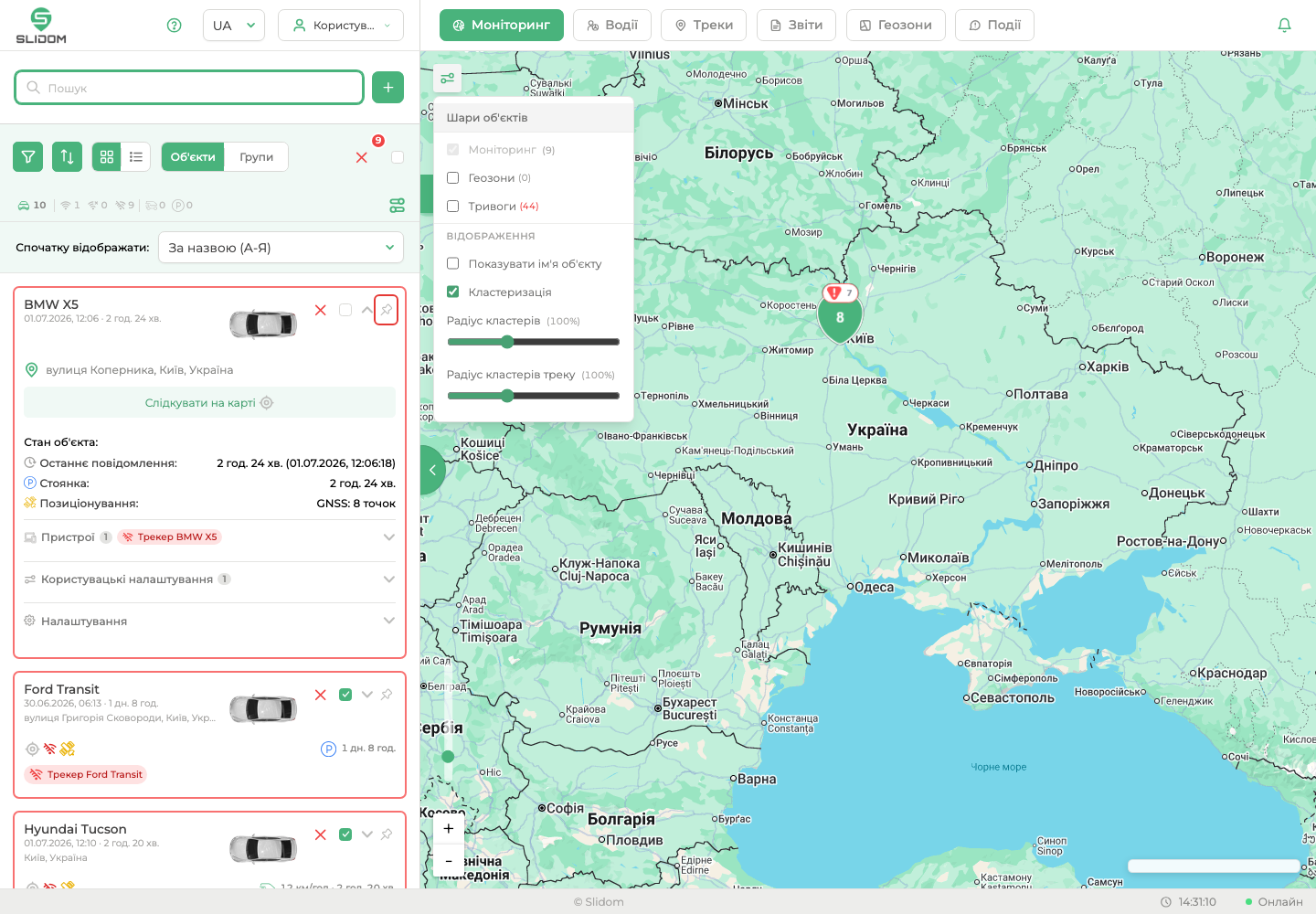Screen dimensions: 1316x914
Task: Pin the Hyundai Tucson object
Action: point(387,834)
